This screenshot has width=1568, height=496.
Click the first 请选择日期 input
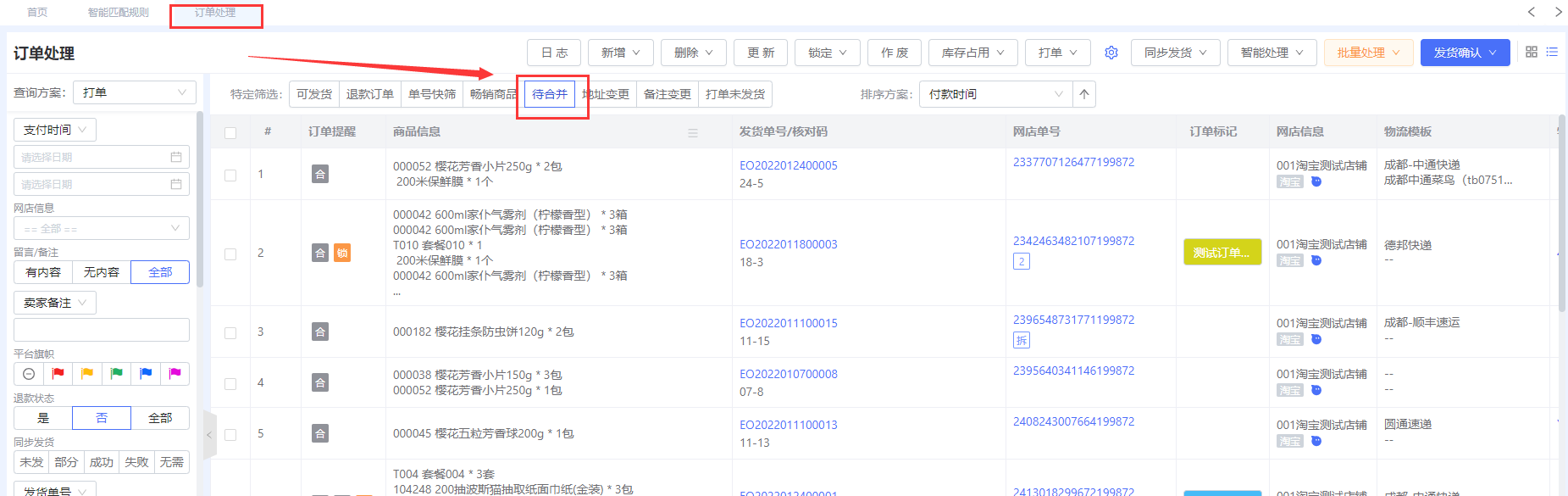coord(102,157)
